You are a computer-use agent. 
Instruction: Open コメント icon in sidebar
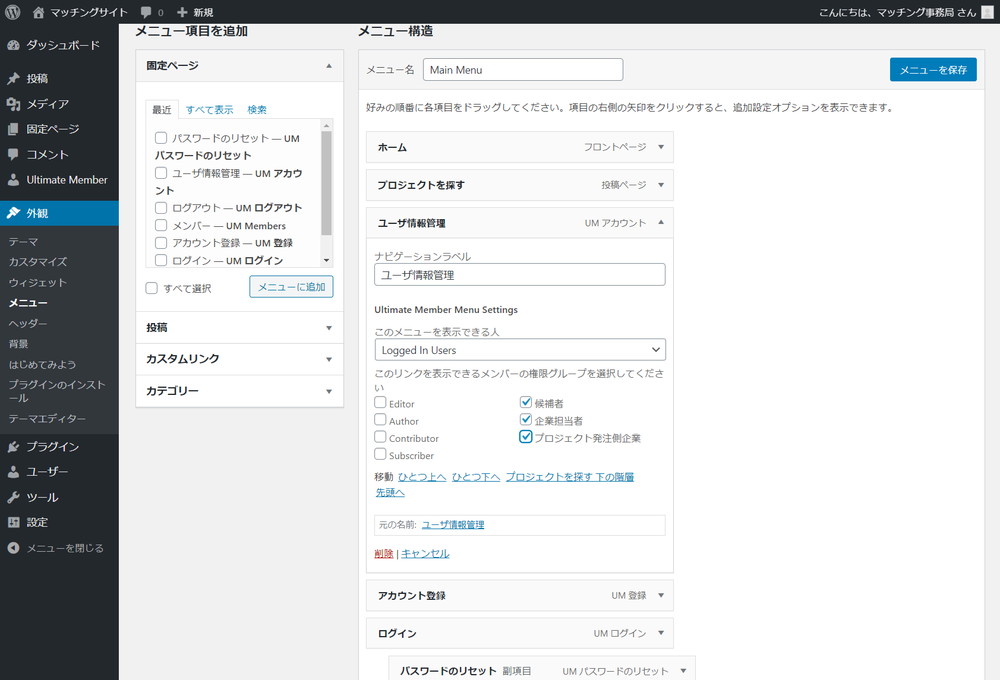(13, 154)
